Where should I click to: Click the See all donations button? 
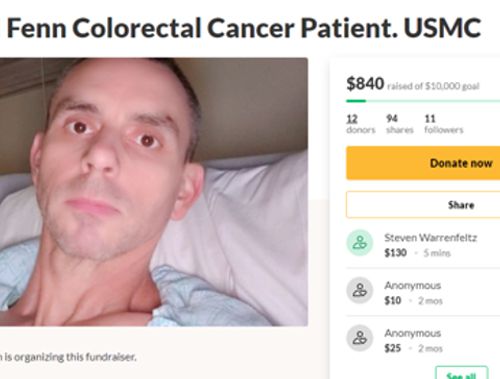tap(462, 373)
